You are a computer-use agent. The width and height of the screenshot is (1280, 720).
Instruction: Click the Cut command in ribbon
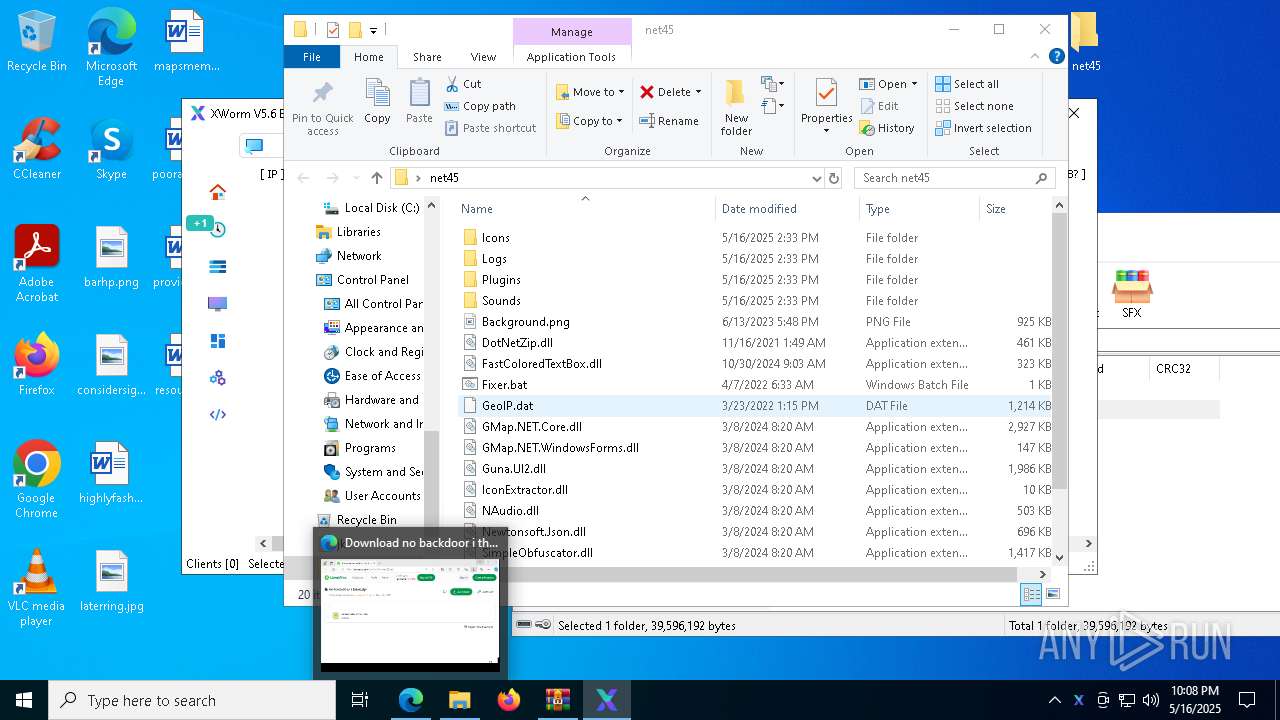463,84
